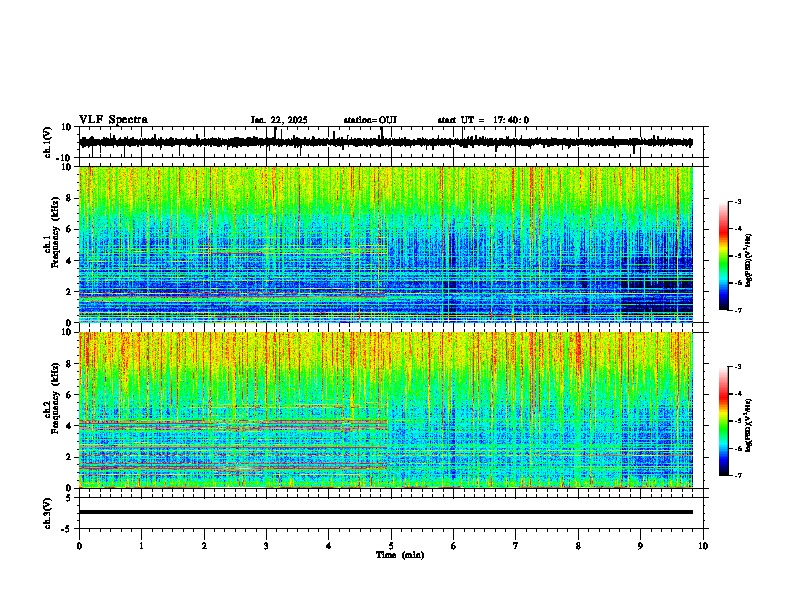The image size is (792, 612).
Task: Click the "9" tick label on the time axis
Action: (640, 546)
